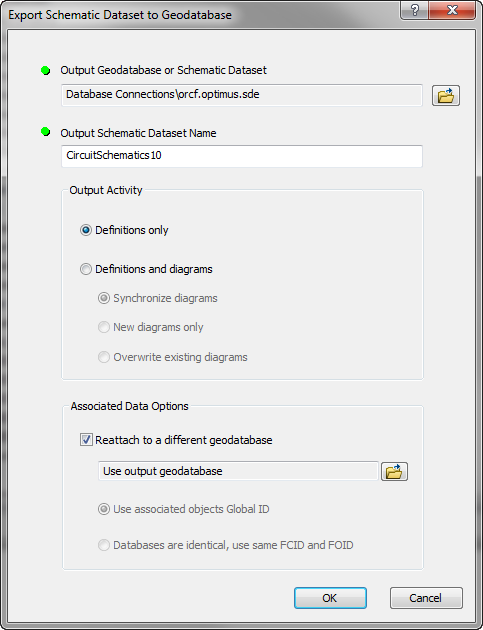The image size is (483, 630).
Task: Click the dialog title bar text
Action: coord(120,15)
